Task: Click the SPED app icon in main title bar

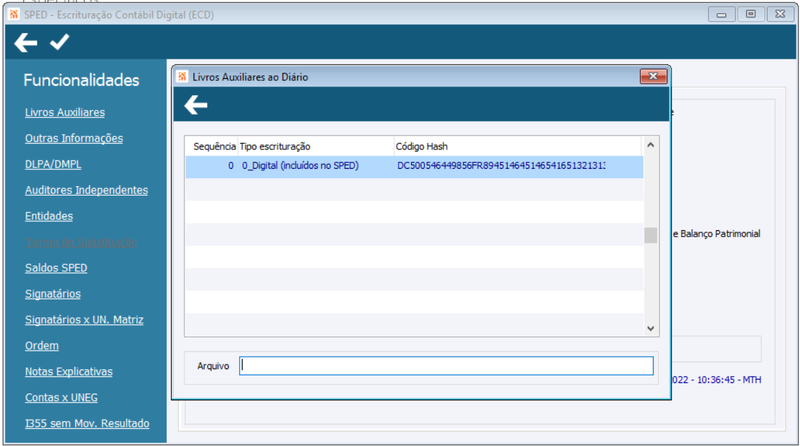Action: [x=14, y=14]
